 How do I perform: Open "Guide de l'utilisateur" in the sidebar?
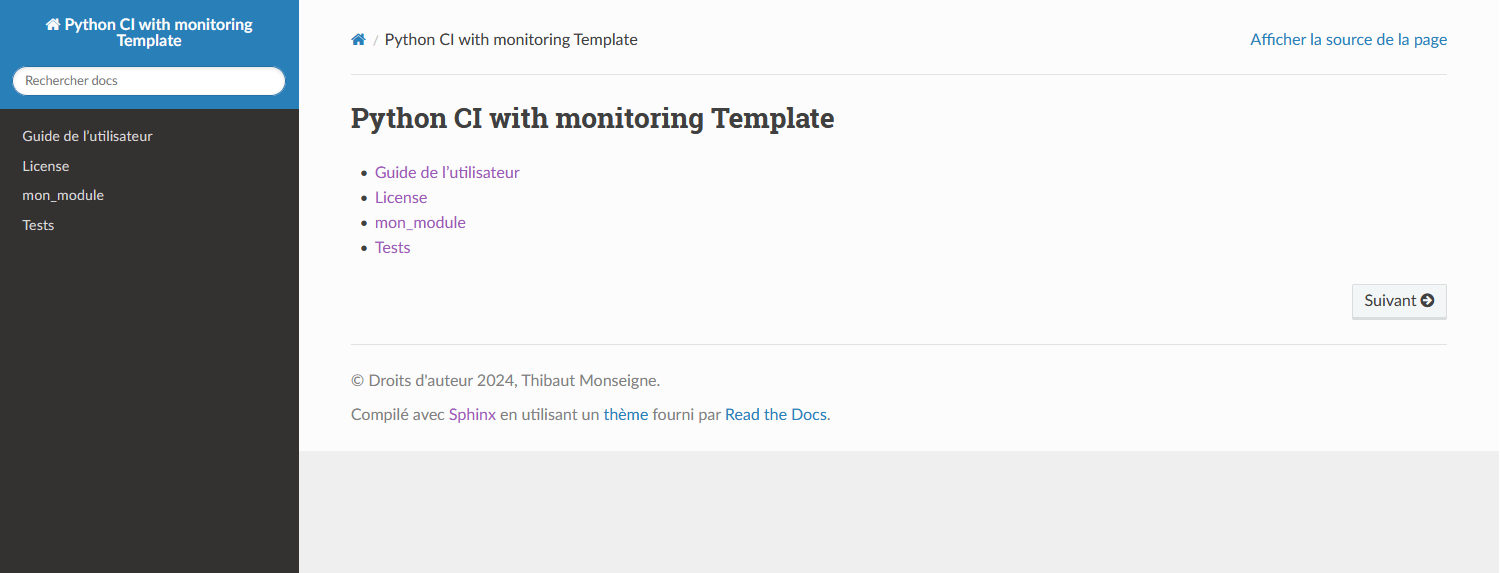(87, 136)
